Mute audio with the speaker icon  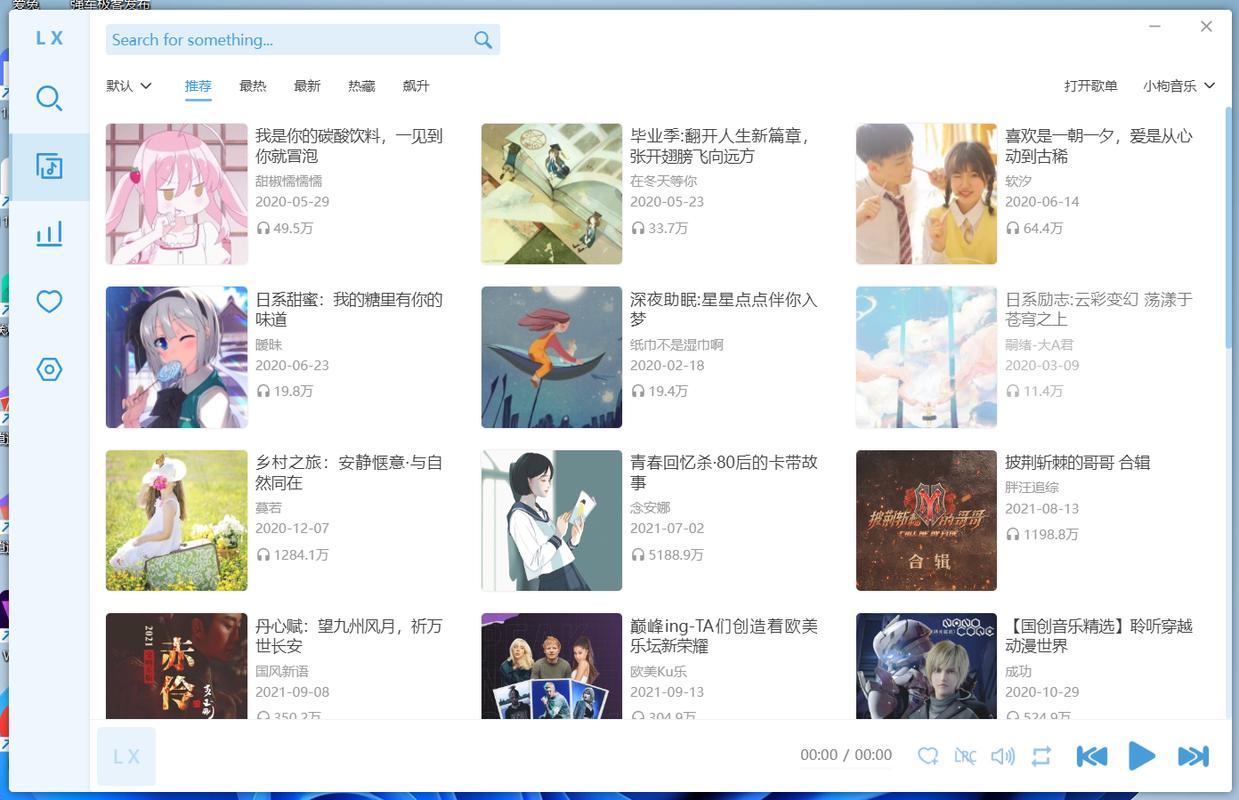point(1002,756)
